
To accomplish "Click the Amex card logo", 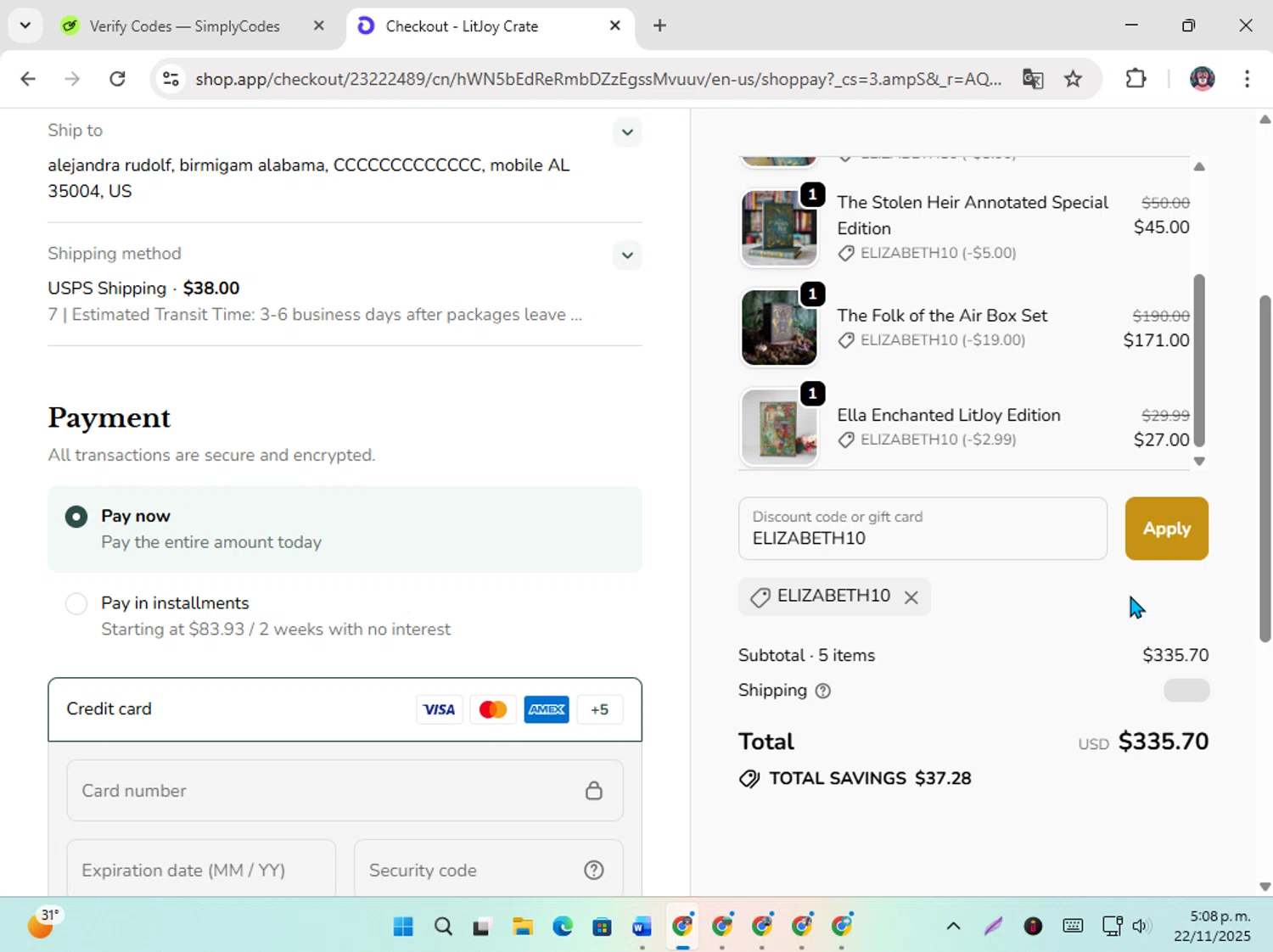I will coord(547,709).
